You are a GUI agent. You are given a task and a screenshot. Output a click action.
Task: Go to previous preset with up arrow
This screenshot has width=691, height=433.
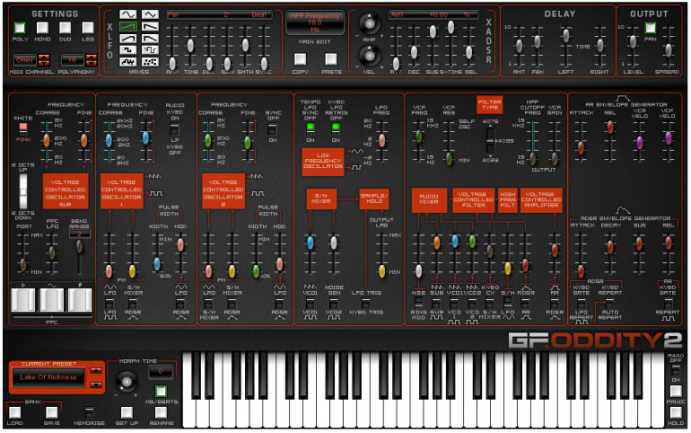click(x=96, y=371)
